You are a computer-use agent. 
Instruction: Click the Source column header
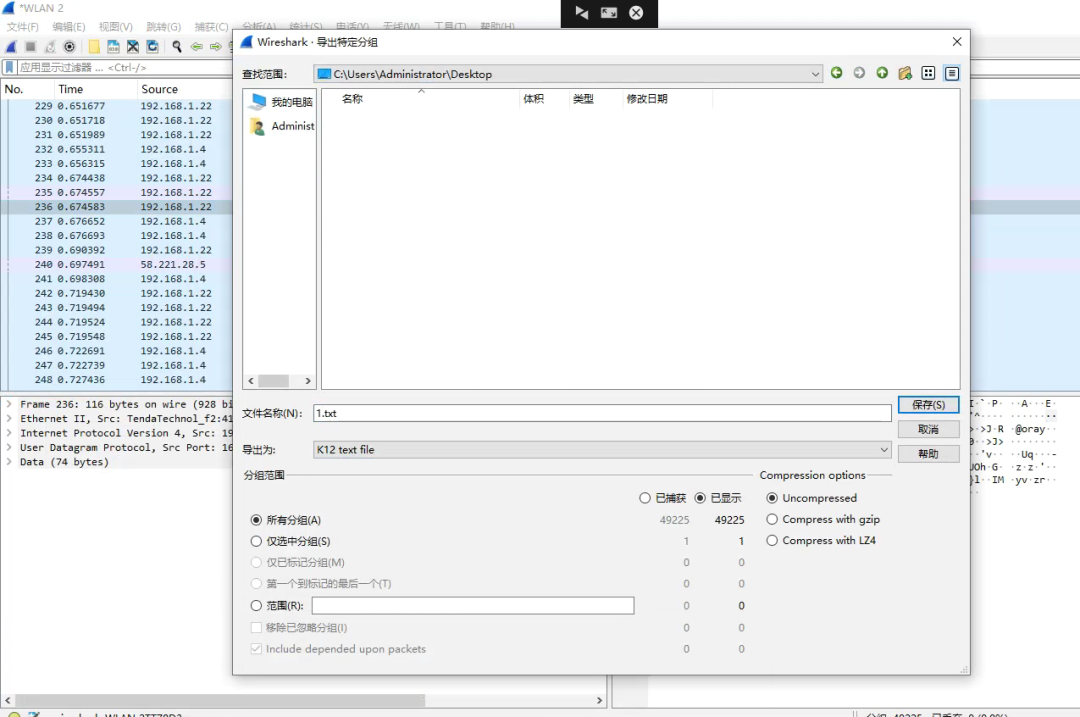click(185, 90)
